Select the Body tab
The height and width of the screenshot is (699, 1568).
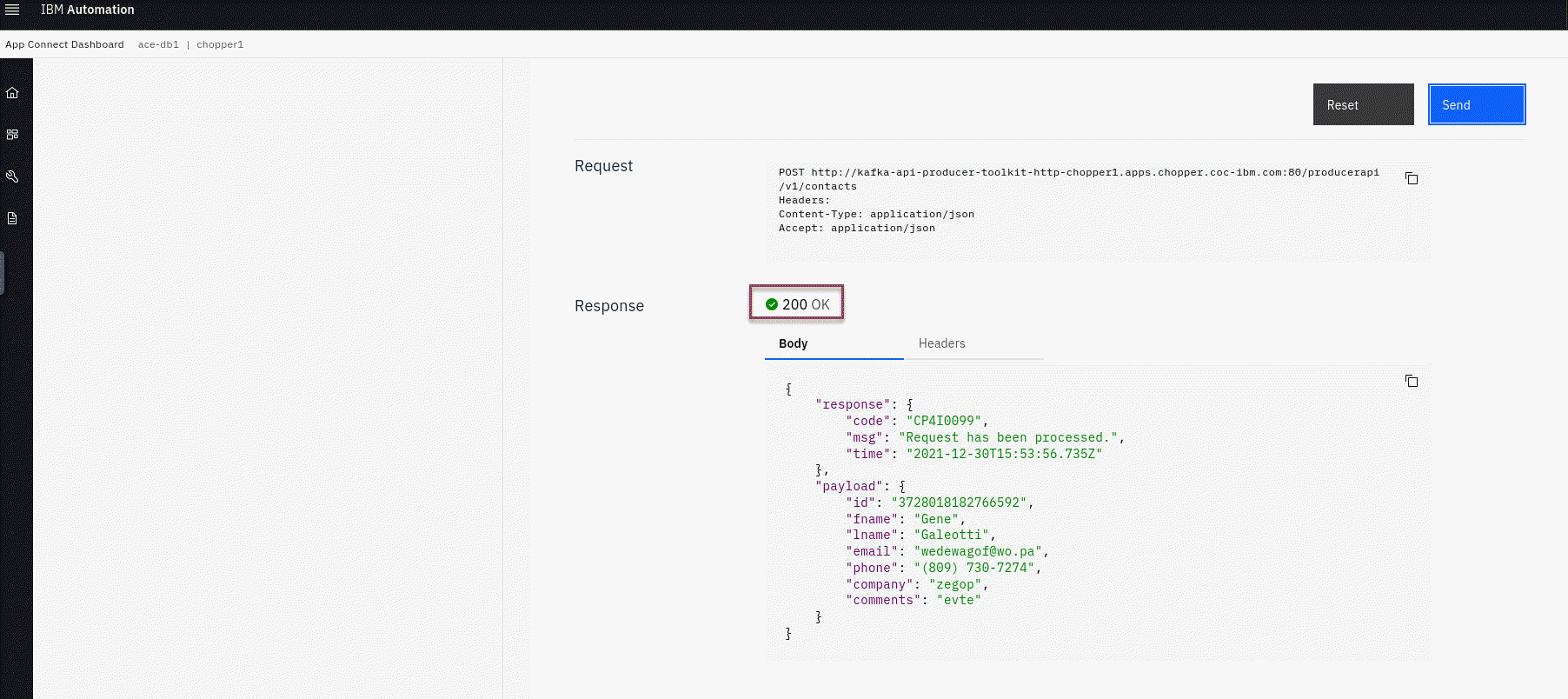793,343
